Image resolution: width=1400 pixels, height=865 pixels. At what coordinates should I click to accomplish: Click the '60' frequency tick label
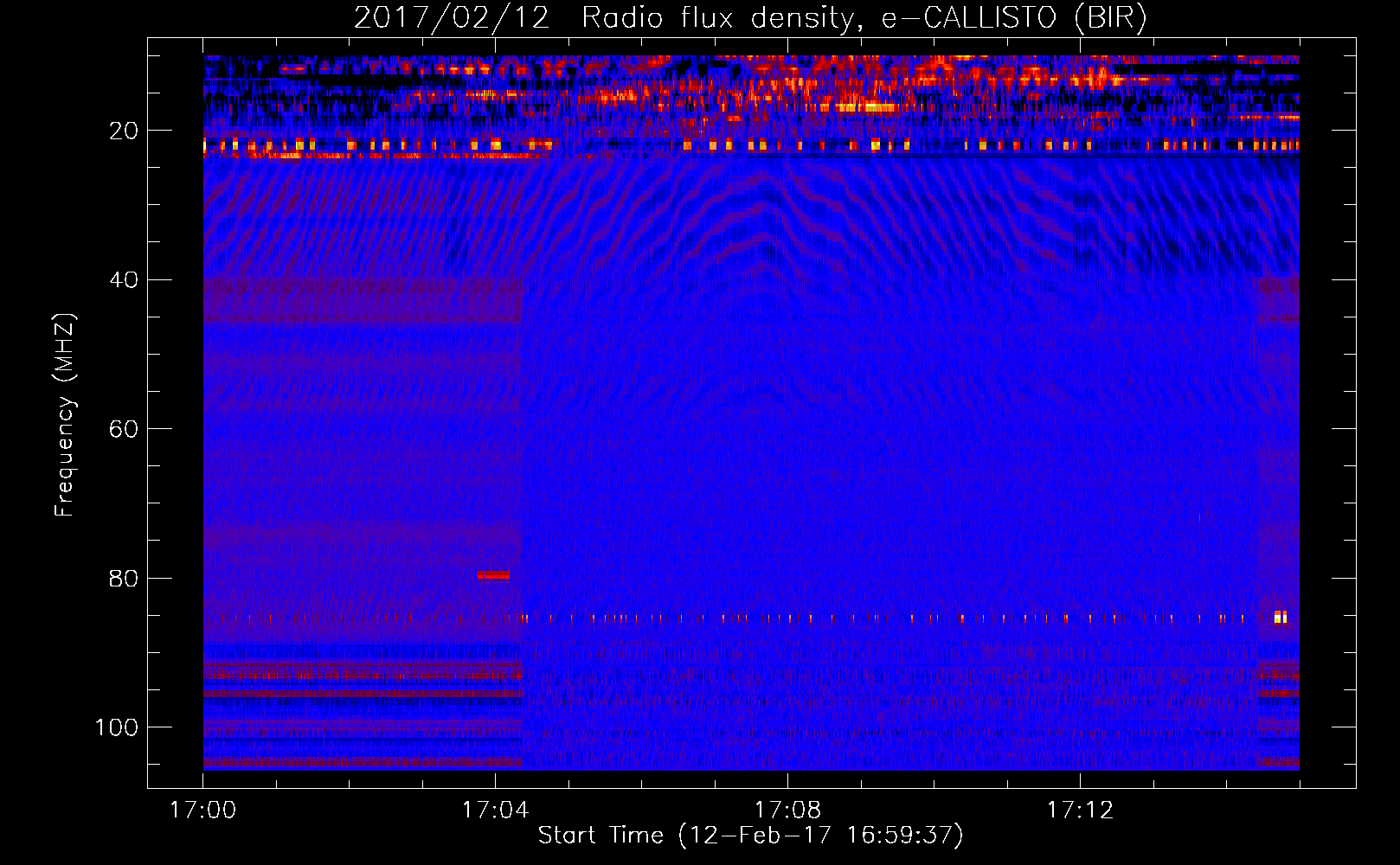124,429
